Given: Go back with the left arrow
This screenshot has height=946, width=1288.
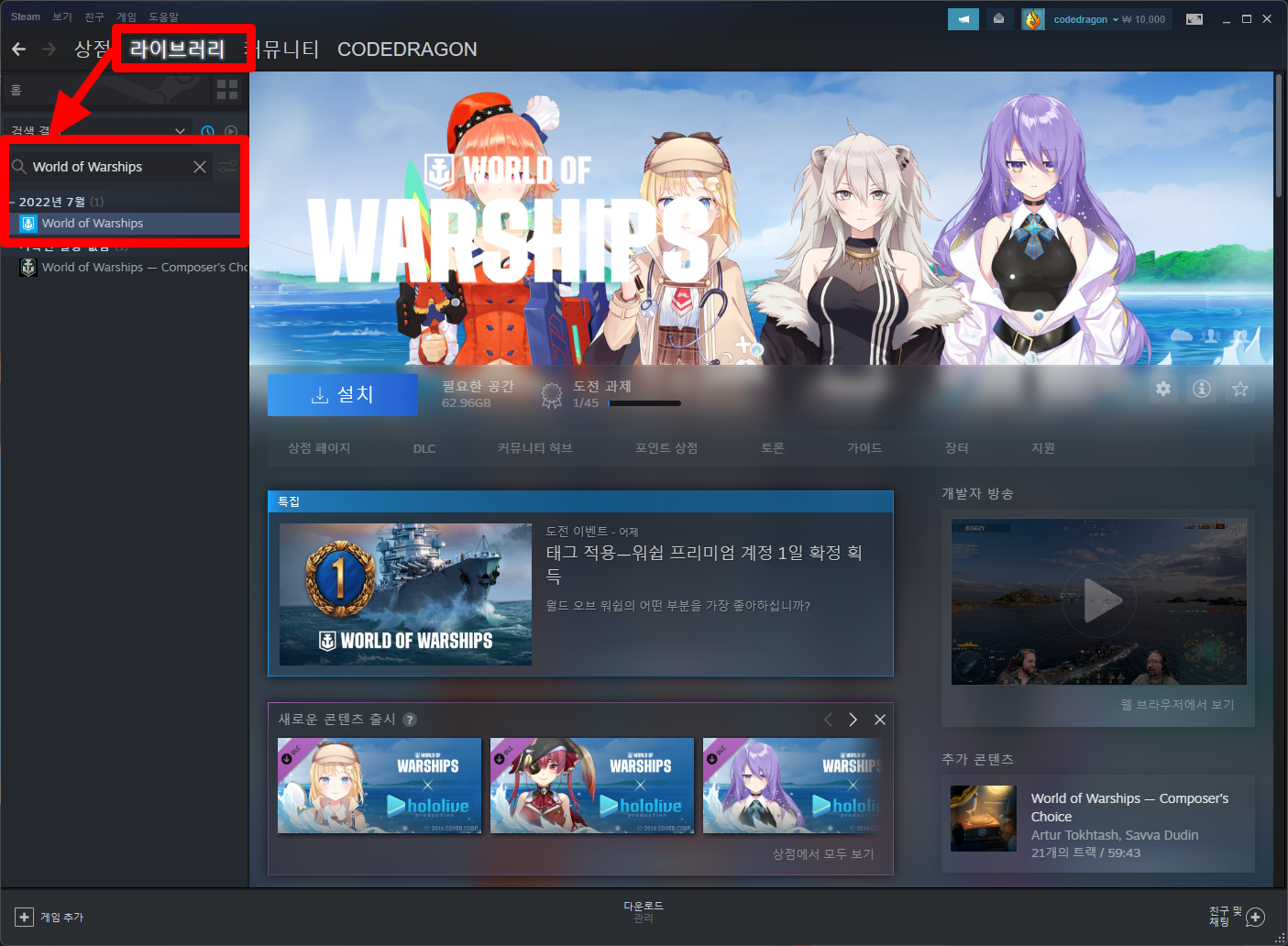Looking at the screenshot, I should (x=18, y=49).
